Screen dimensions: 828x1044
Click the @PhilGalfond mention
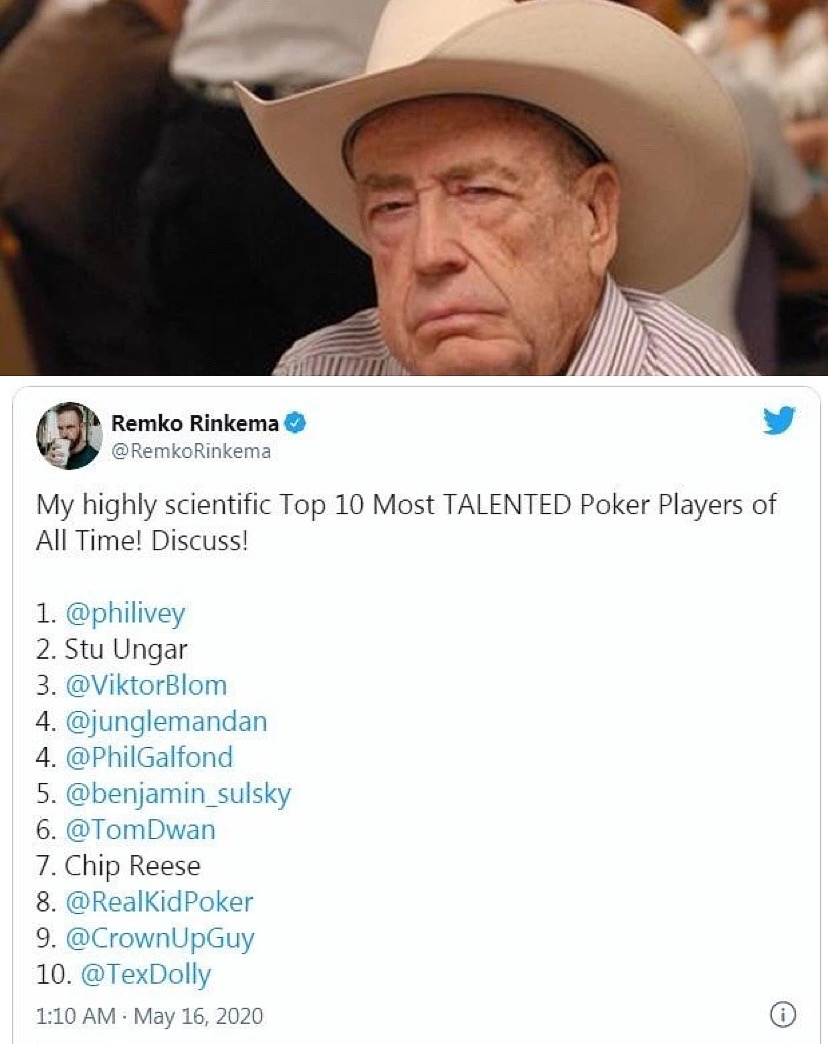point(149,758)
